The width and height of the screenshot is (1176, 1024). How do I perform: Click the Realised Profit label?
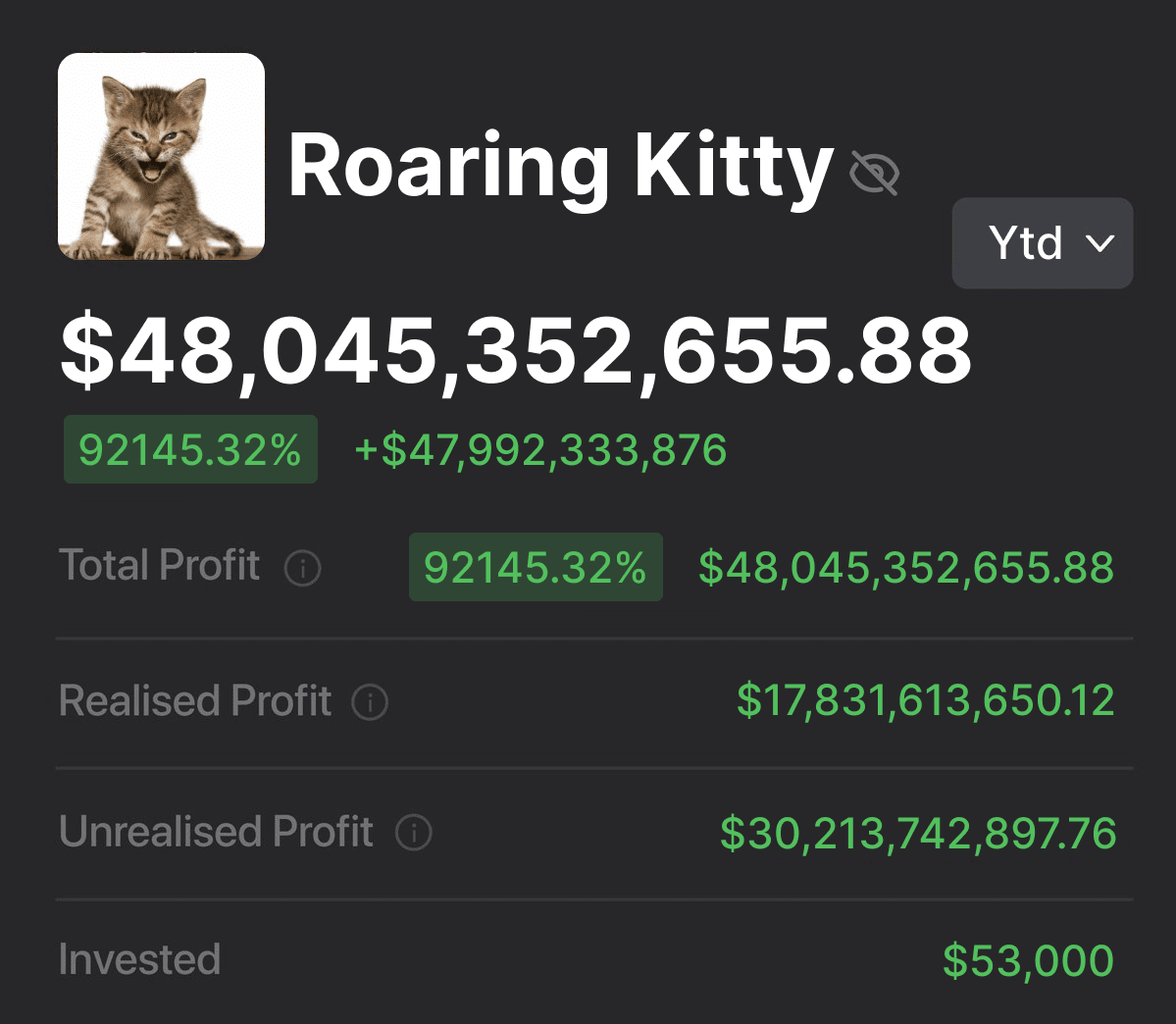coord(195,701)
